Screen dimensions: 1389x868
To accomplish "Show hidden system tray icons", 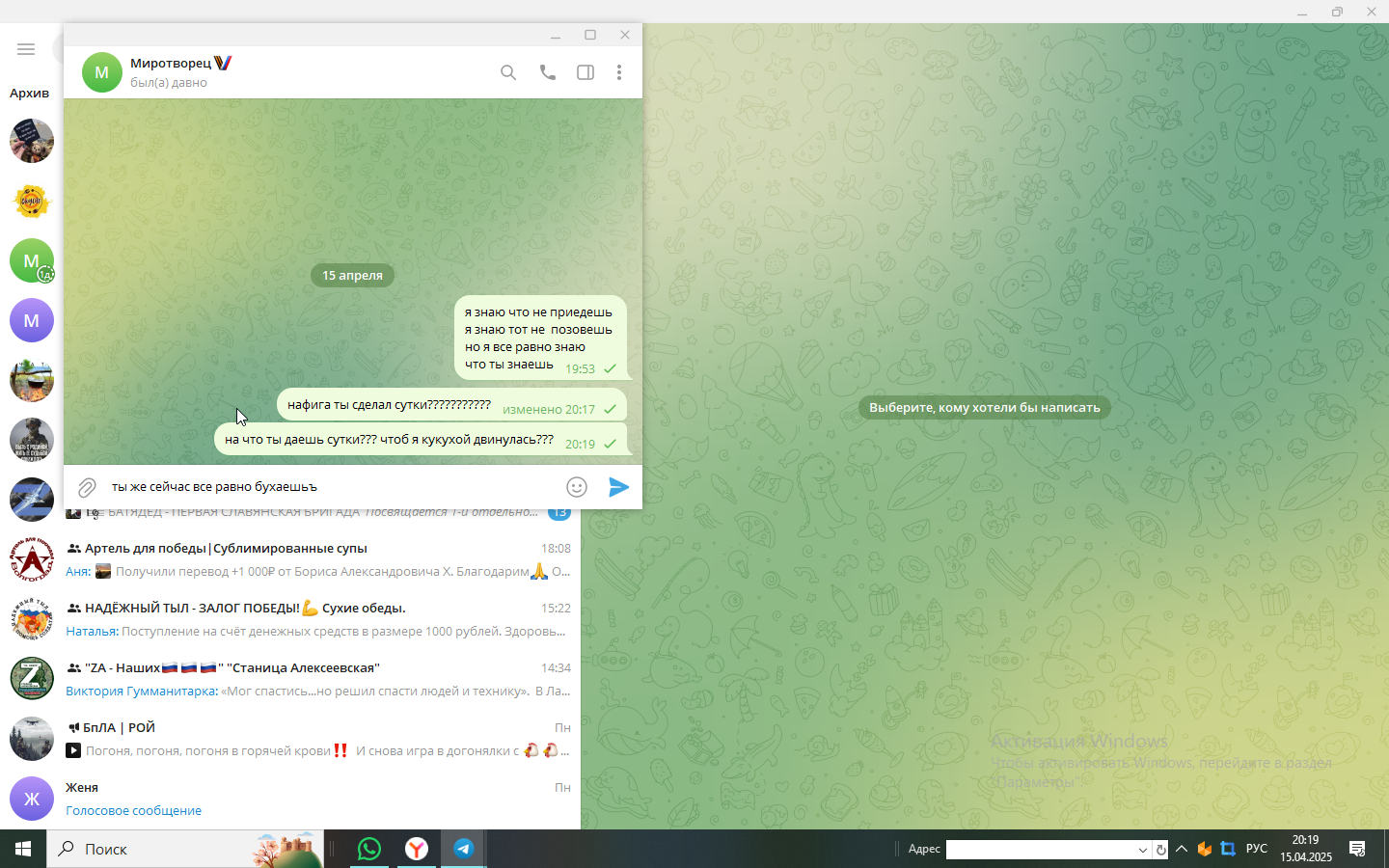I will [x=1182, y=849].
